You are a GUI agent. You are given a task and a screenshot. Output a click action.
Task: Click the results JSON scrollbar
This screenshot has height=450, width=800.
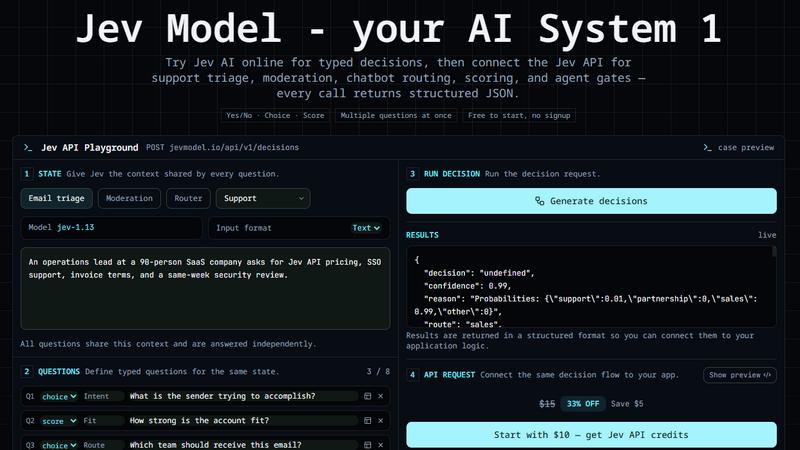click(x=773, y=252)
